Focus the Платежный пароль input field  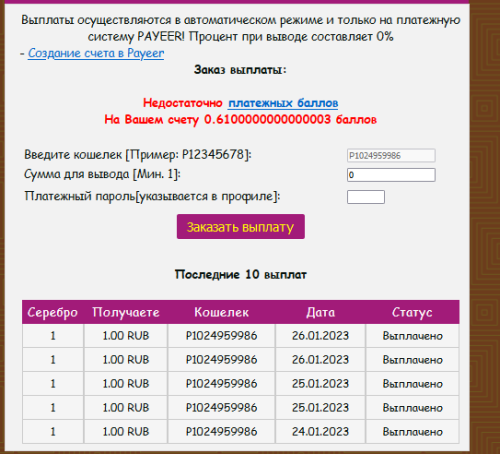click(x=366, y=197)
